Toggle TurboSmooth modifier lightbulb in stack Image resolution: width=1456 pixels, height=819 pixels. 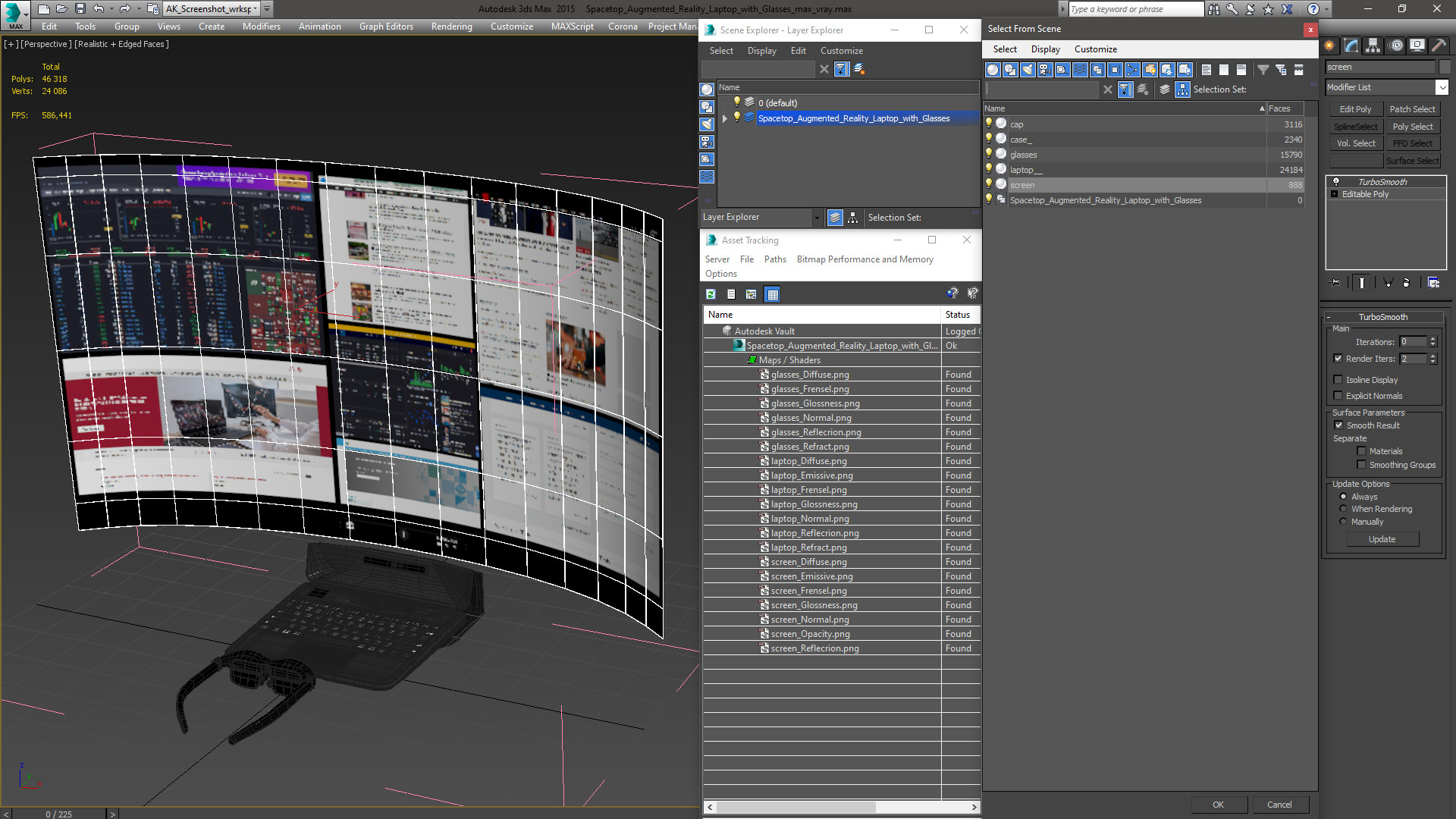1336,182
